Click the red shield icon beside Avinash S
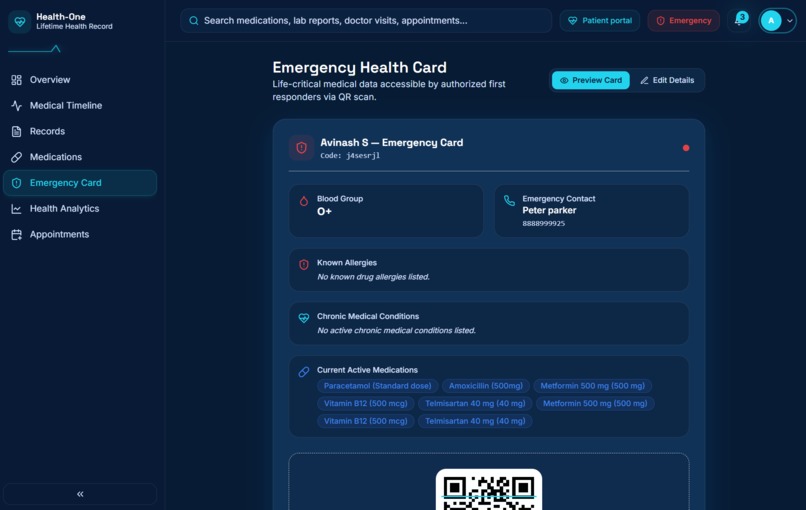The height and width of the screenshot is (510, 806). coord(302,148)
